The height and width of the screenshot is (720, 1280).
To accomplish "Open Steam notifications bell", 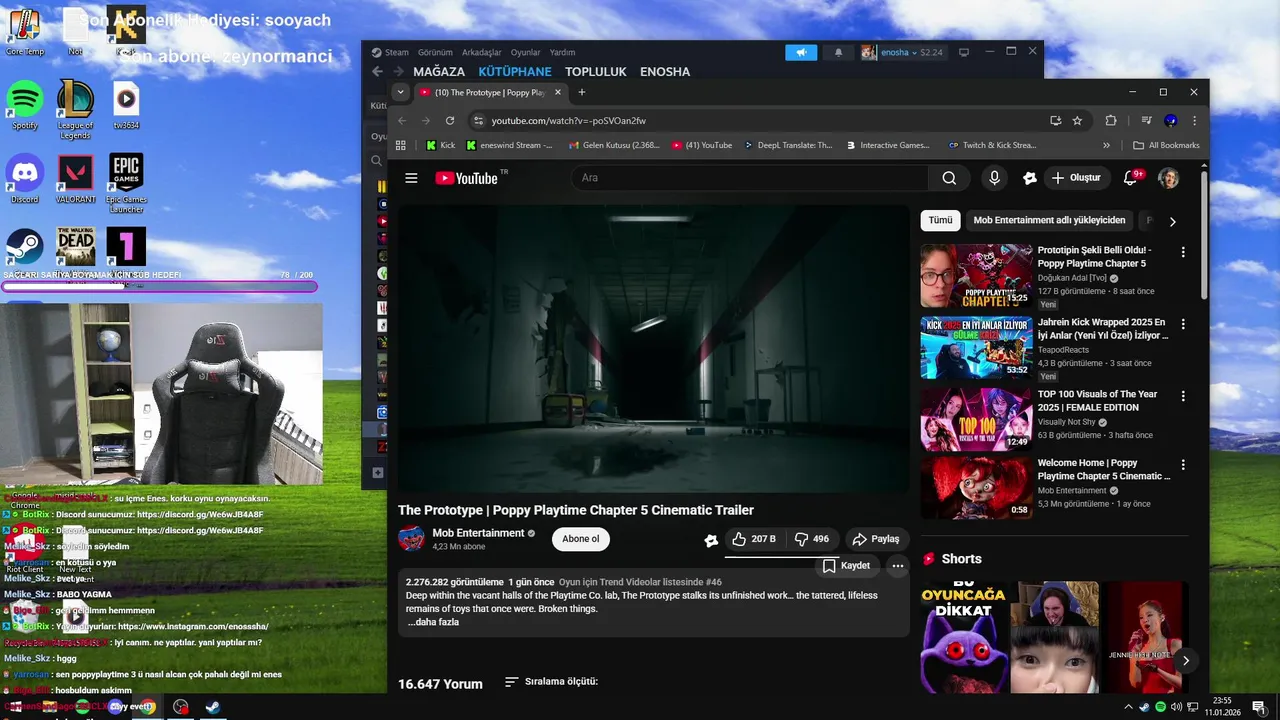I will [x=838, y=52].
